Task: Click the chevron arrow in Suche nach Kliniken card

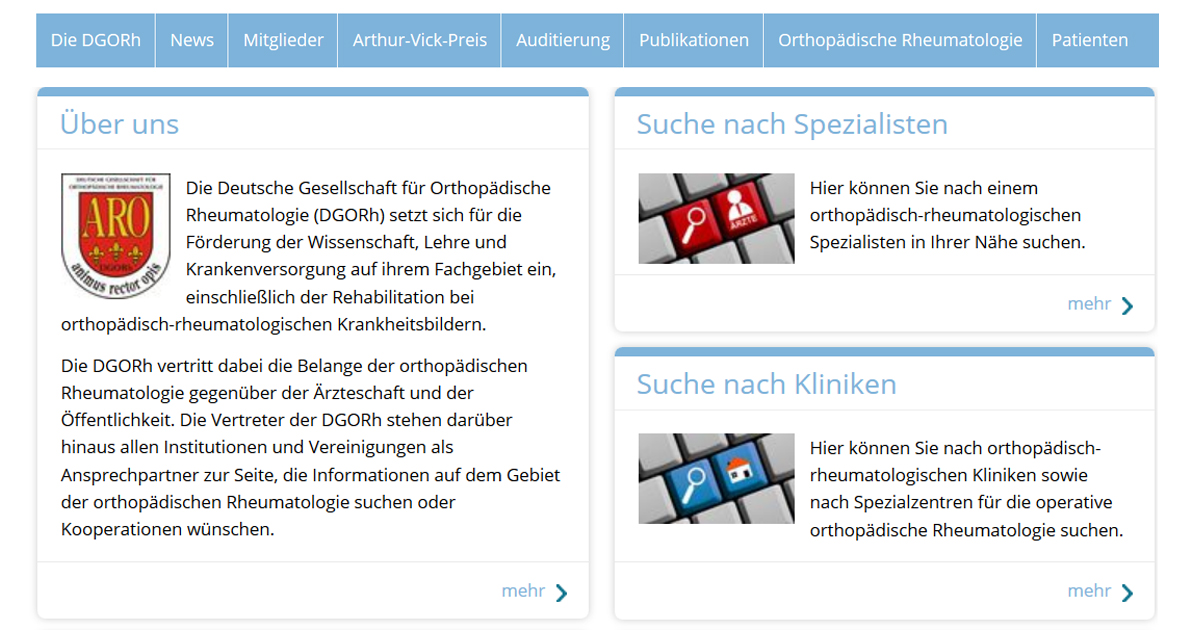Action: (1127, 592)
